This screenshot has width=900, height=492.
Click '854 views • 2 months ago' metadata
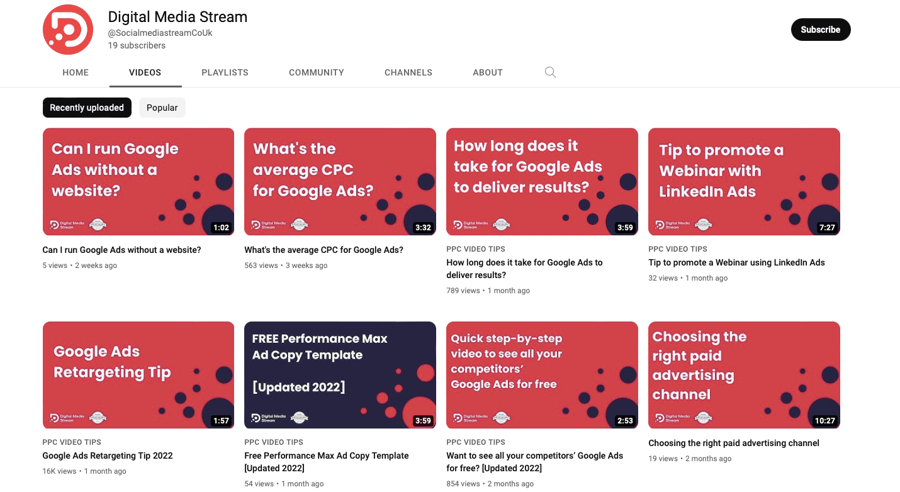[490, 483]
